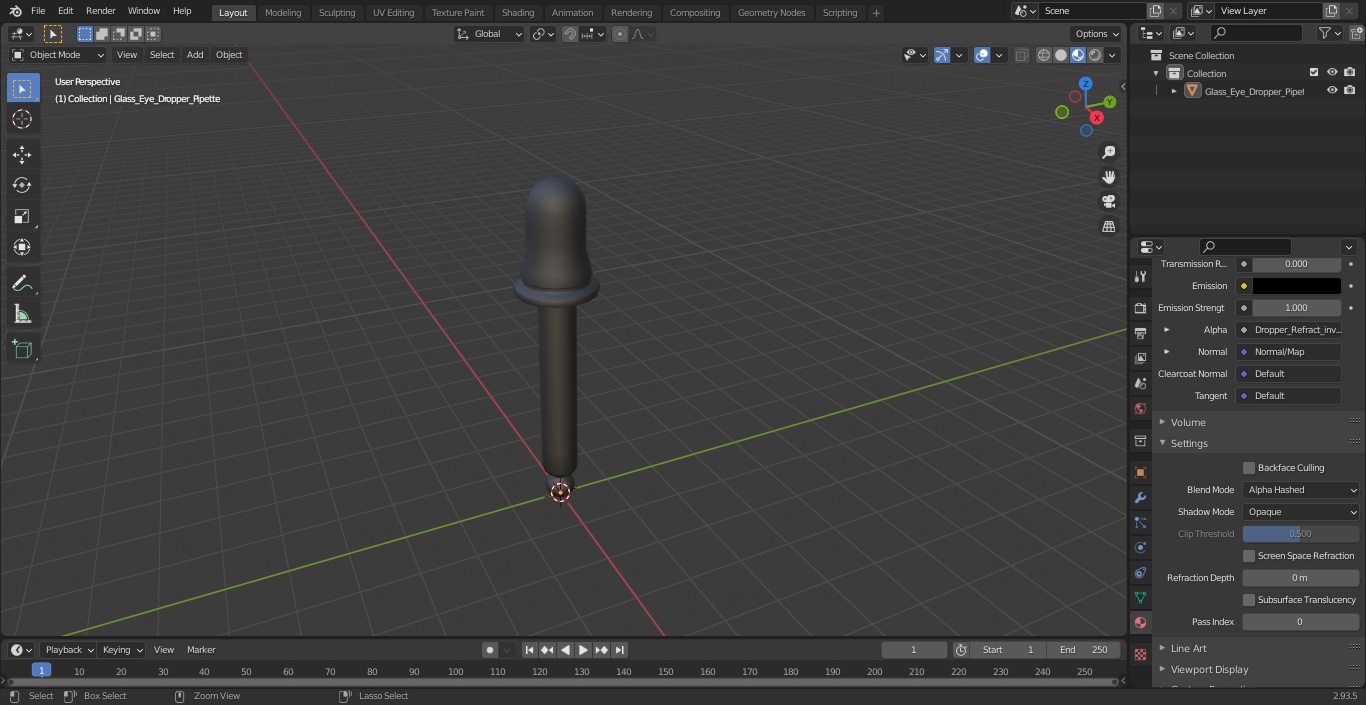This screenshot has height=705, width=1366.
Task: Activate the Rotate tool
Action: (22, 185)
